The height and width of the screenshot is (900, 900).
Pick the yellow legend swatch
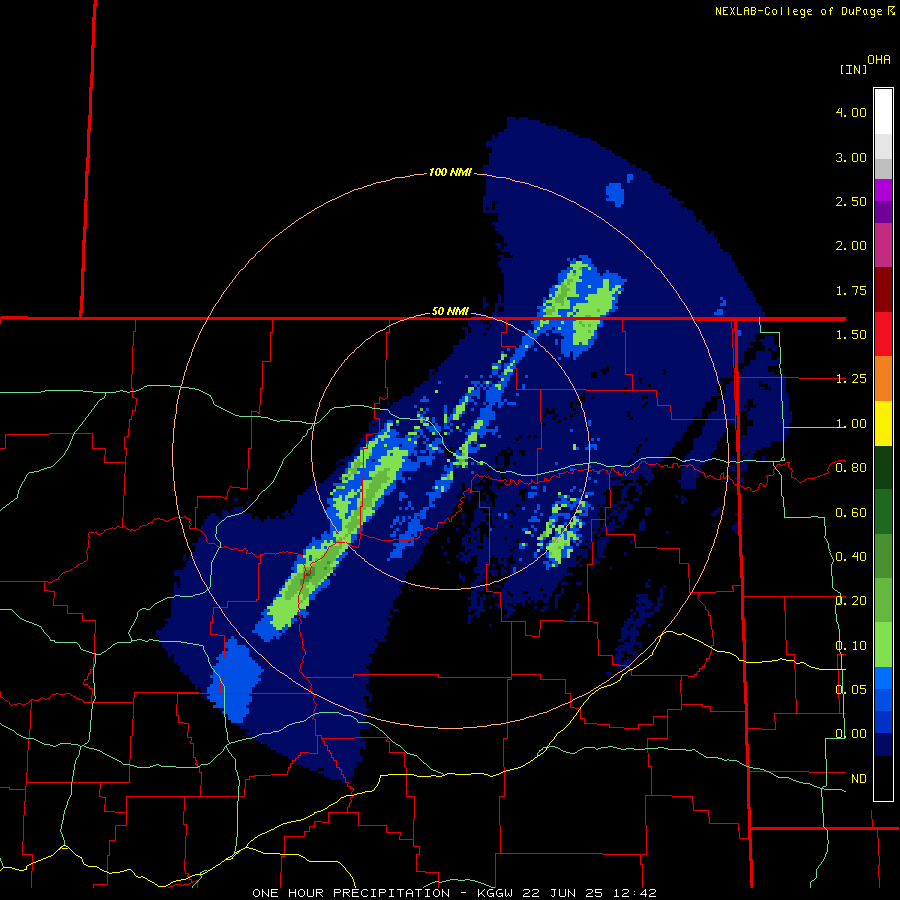883,423
